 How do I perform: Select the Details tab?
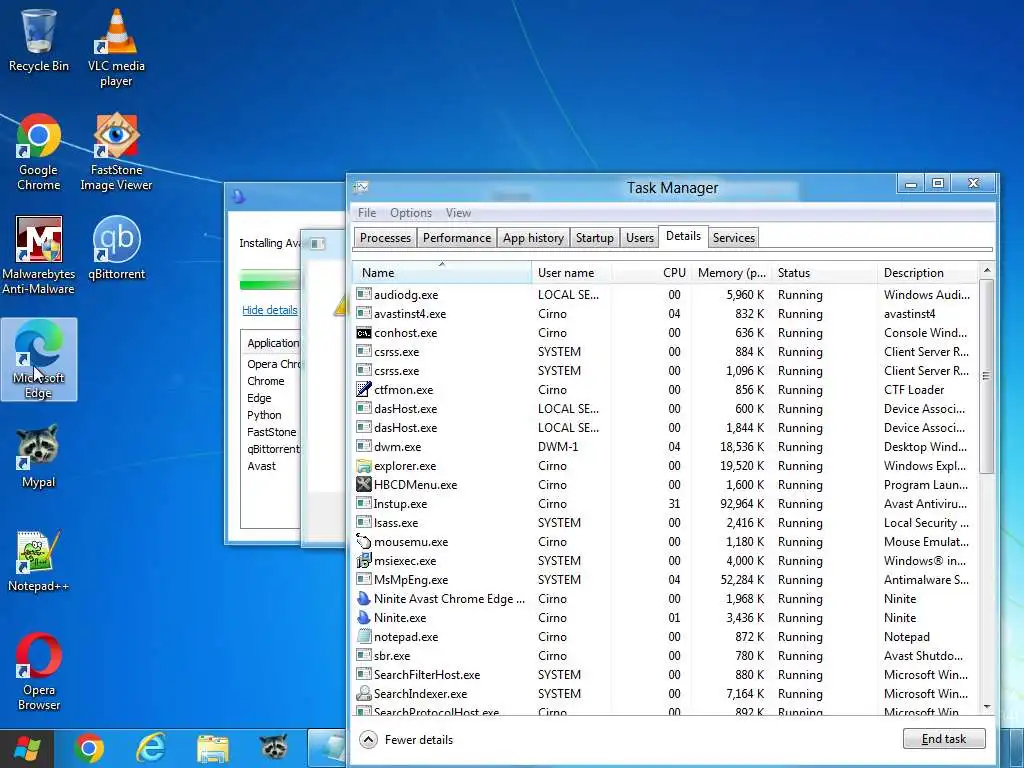[x=683, y=236]
